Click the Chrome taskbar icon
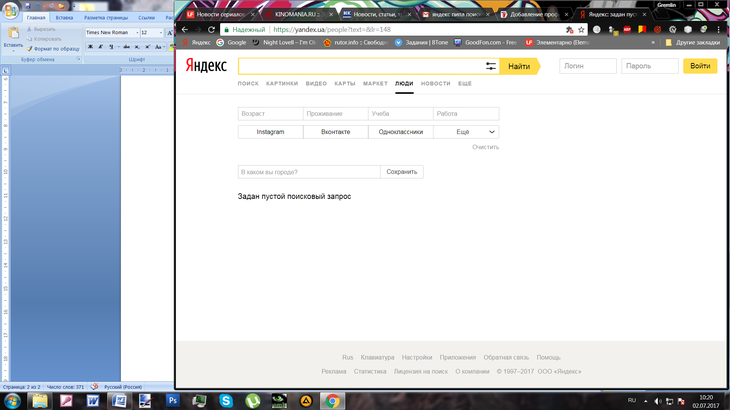730x410 pixels. tap(332, 400)
